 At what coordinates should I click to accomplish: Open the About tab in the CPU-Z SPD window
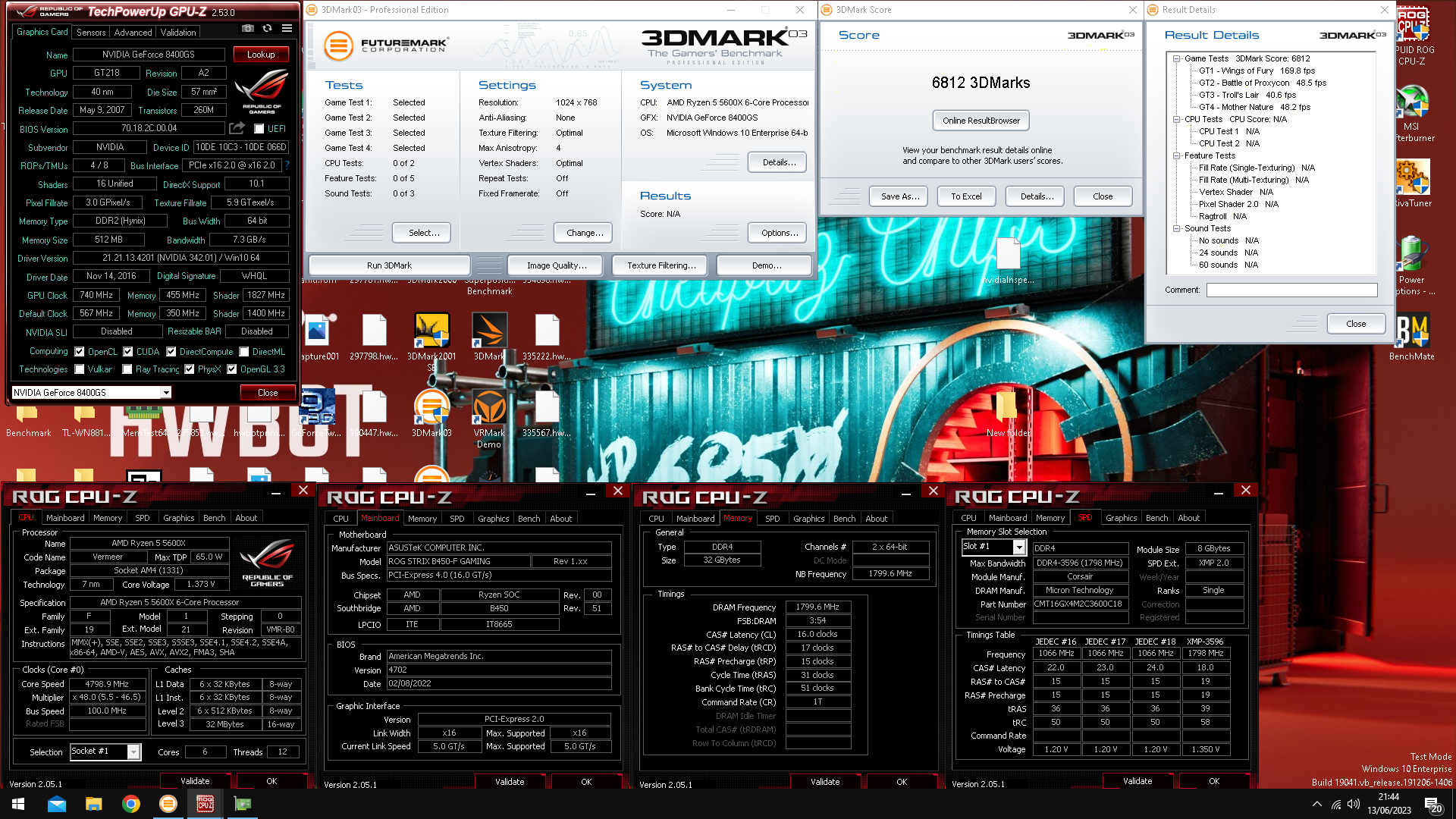pyautogui.click(x=1189, y=518)
